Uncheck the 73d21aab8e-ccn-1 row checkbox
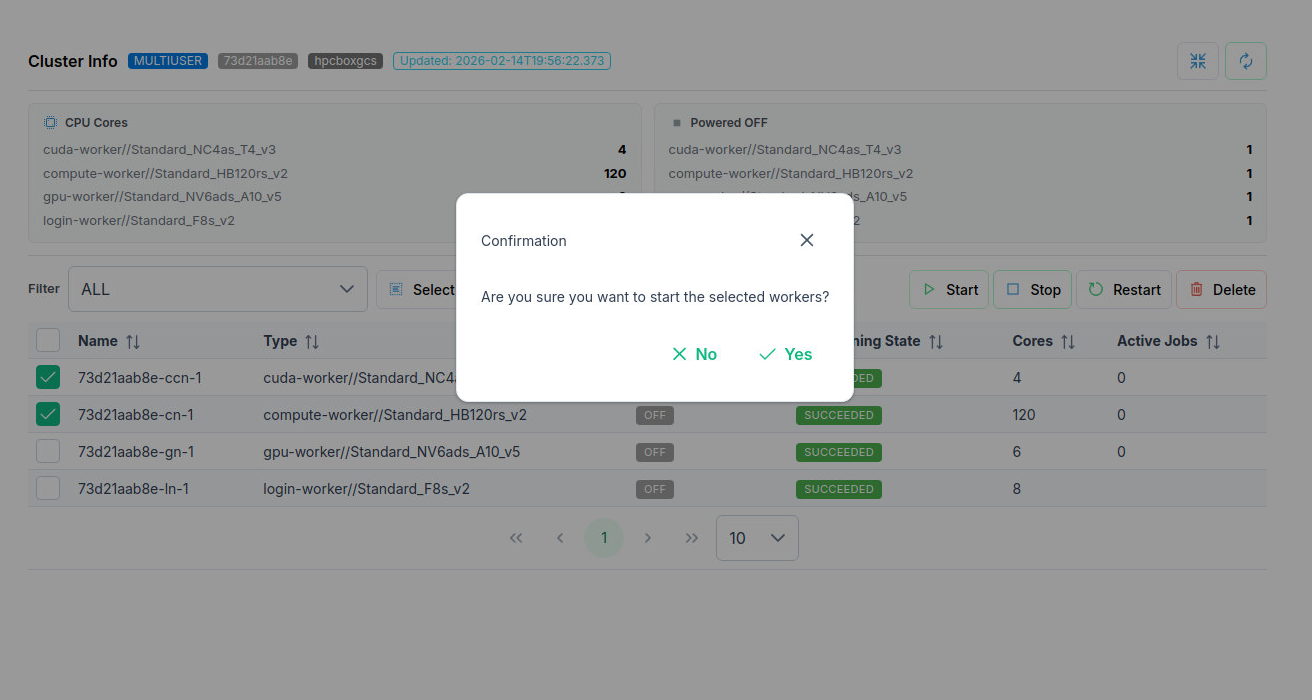 pyautogui.click(x=48, y=377)
